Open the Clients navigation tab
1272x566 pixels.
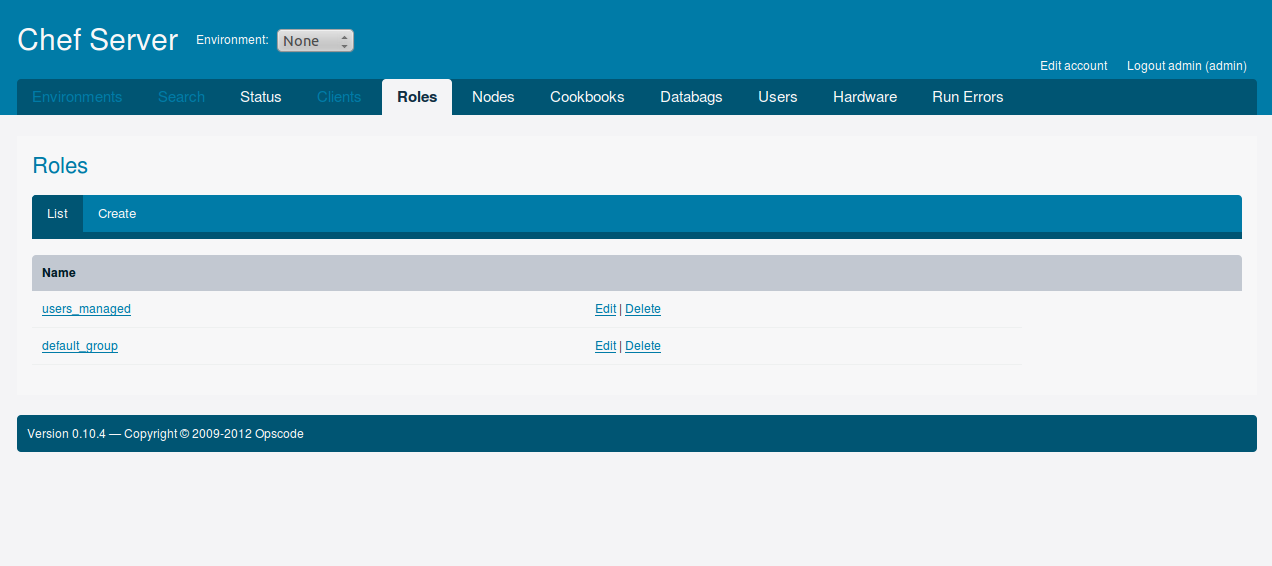pyautogui.click(x=339, y=97)
